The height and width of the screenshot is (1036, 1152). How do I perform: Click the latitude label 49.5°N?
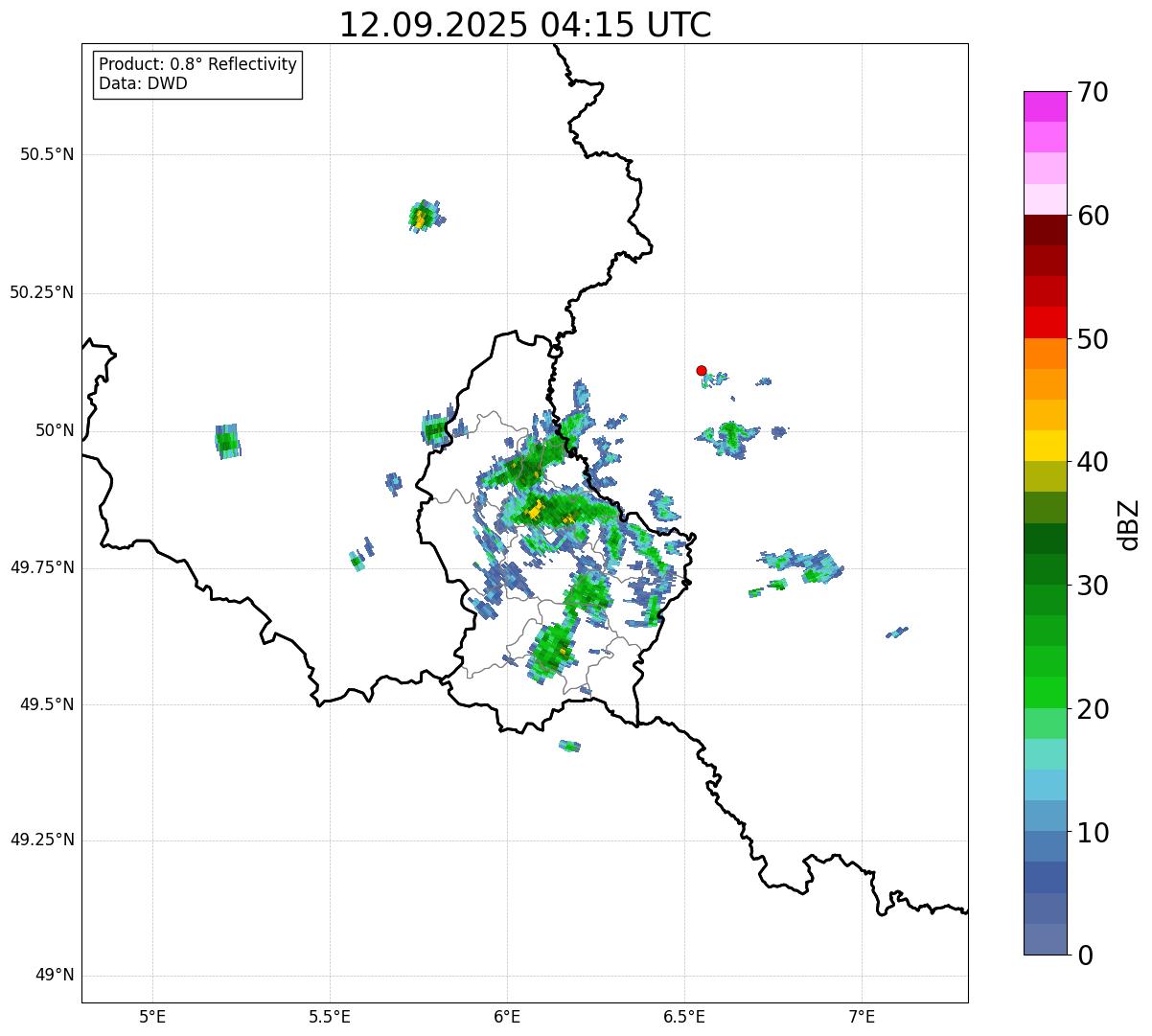tap(47, 704)
